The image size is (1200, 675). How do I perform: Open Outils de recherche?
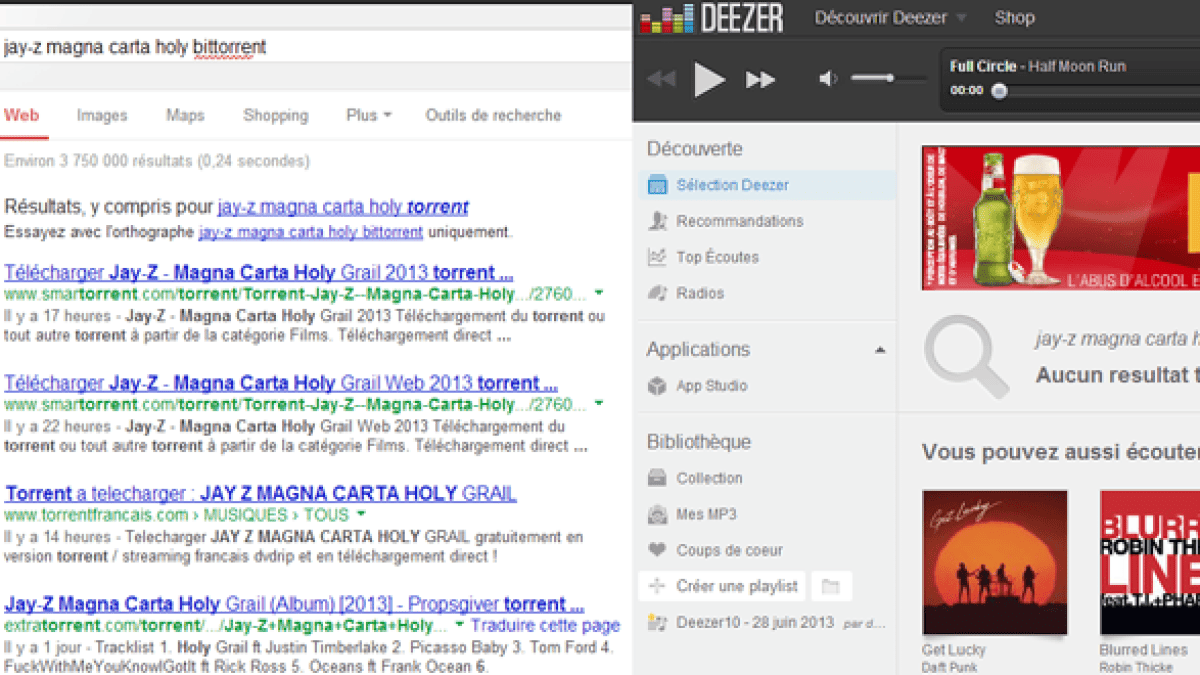[x=493, y=115]
